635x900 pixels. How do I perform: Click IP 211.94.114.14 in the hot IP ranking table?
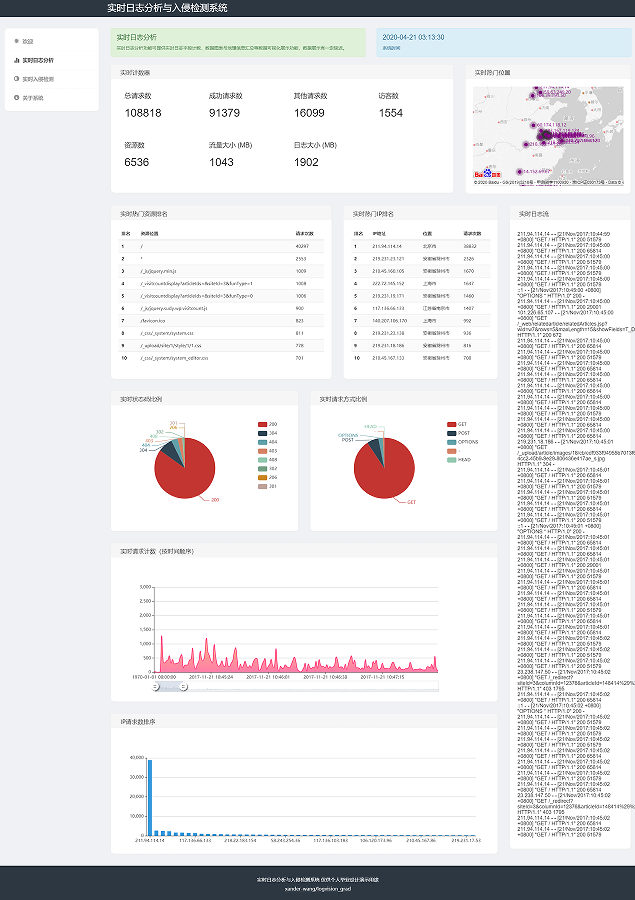(x=387, y=246)
